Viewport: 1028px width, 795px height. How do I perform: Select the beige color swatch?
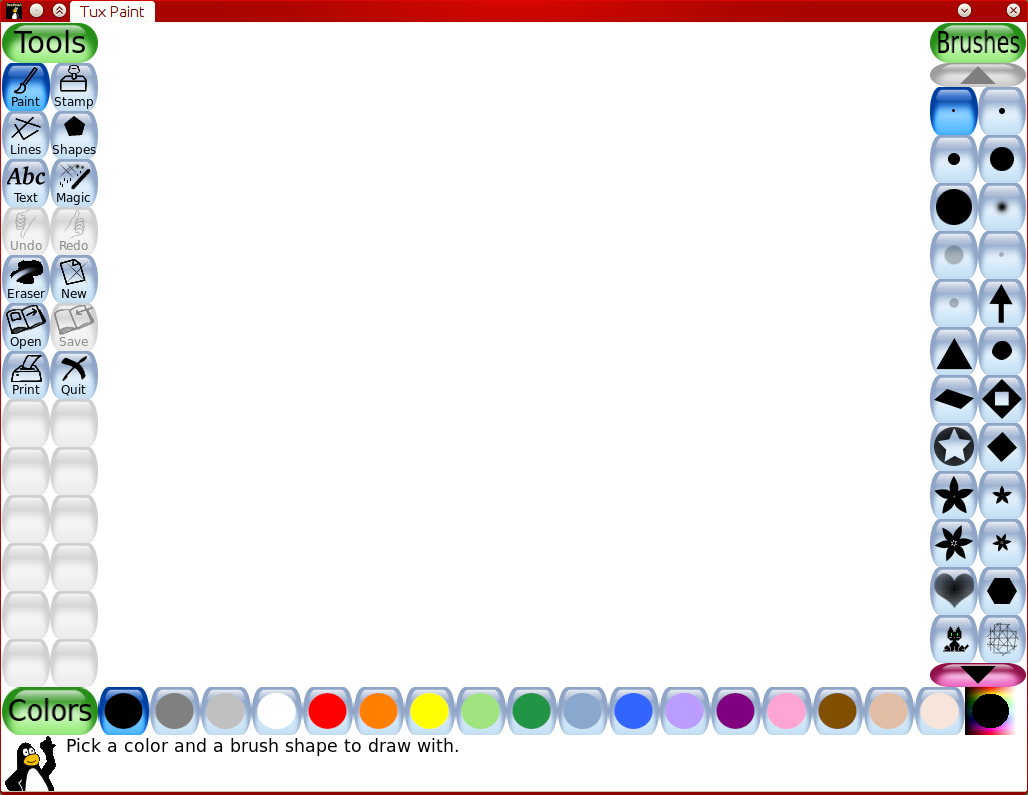(939, 710)
